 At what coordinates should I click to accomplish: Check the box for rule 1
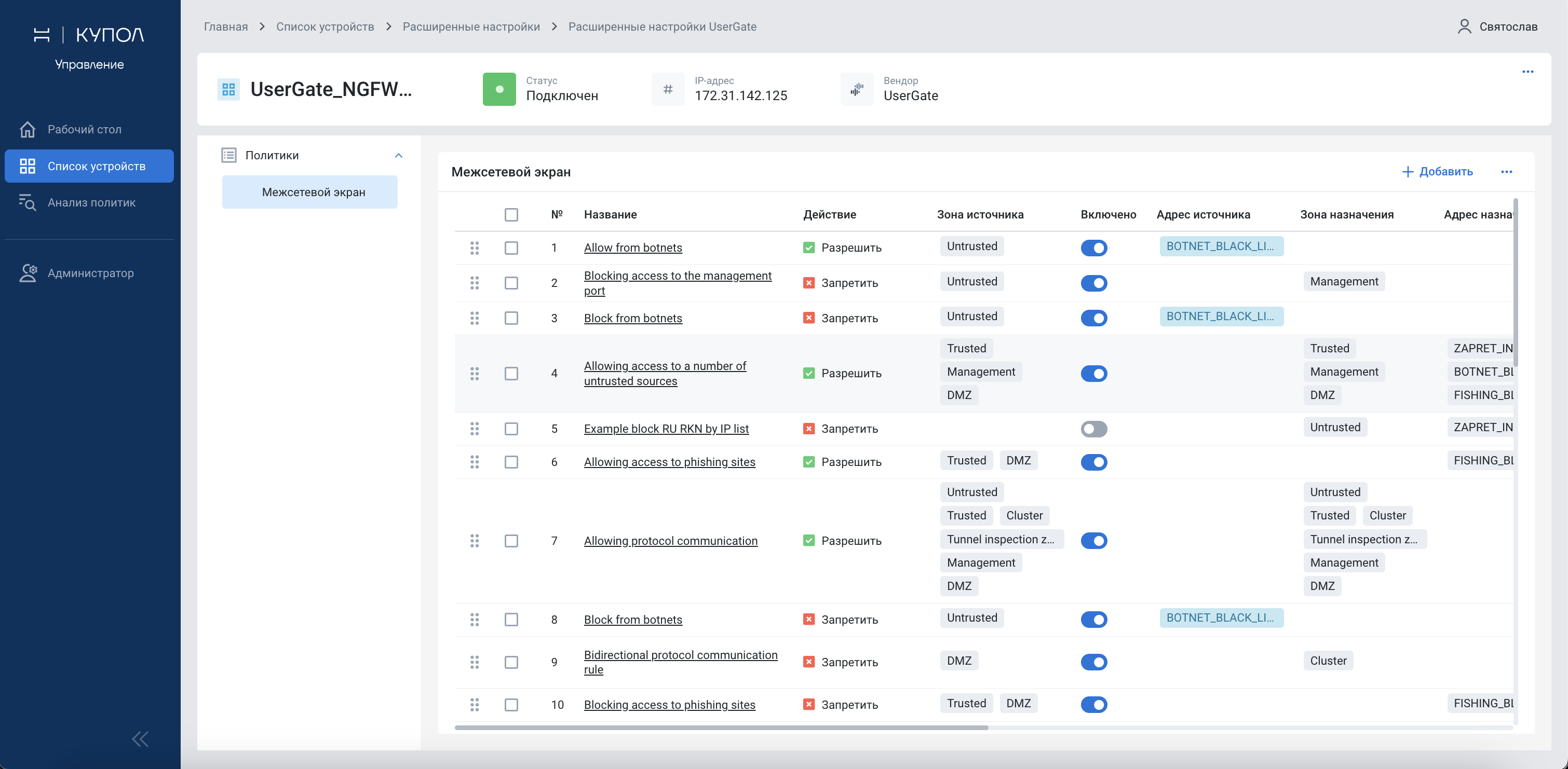pos(511,248)
